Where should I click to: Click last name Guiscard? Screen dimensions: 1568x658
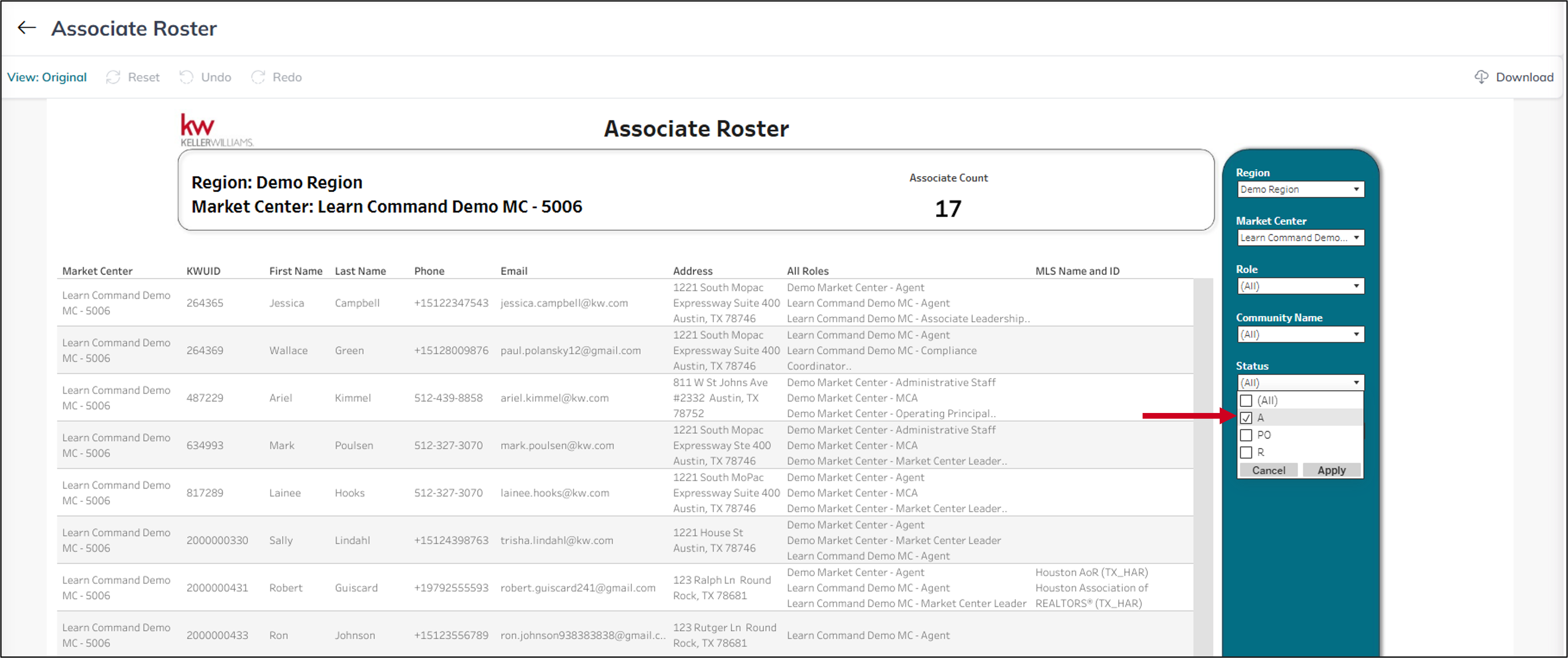click(356, 588)
